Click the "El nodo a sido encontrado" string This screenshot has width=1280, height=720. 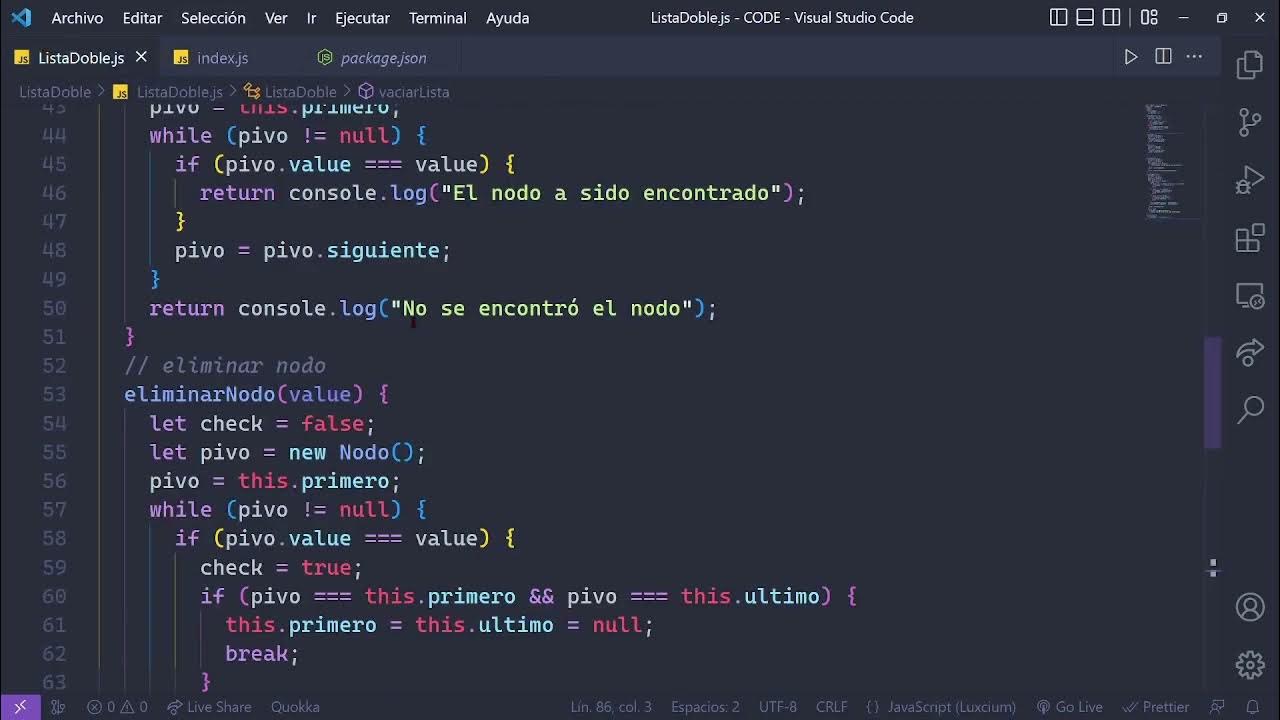[x=611, y=193]
